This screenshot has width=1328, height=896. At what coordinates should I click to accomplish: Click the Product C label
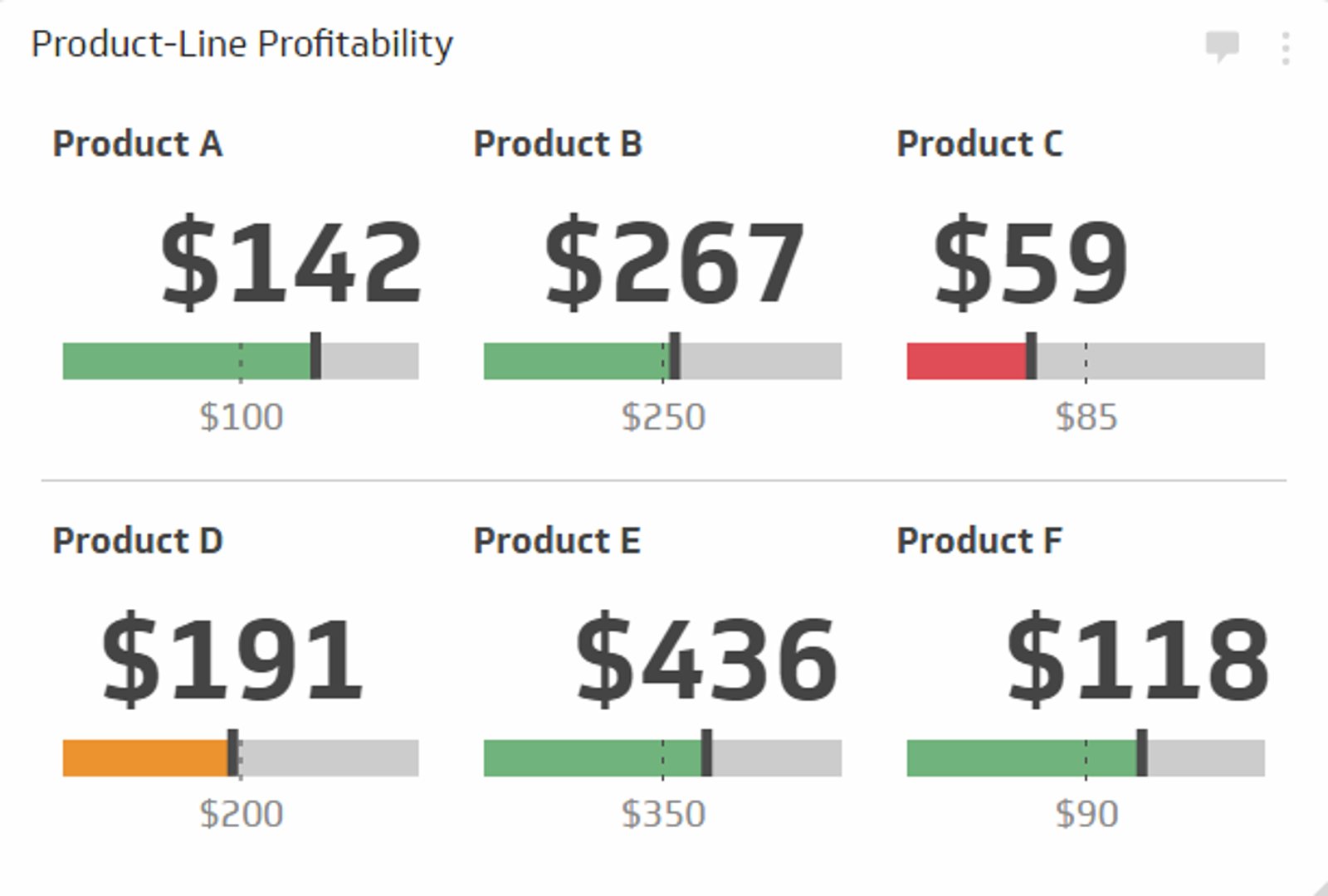979,144
